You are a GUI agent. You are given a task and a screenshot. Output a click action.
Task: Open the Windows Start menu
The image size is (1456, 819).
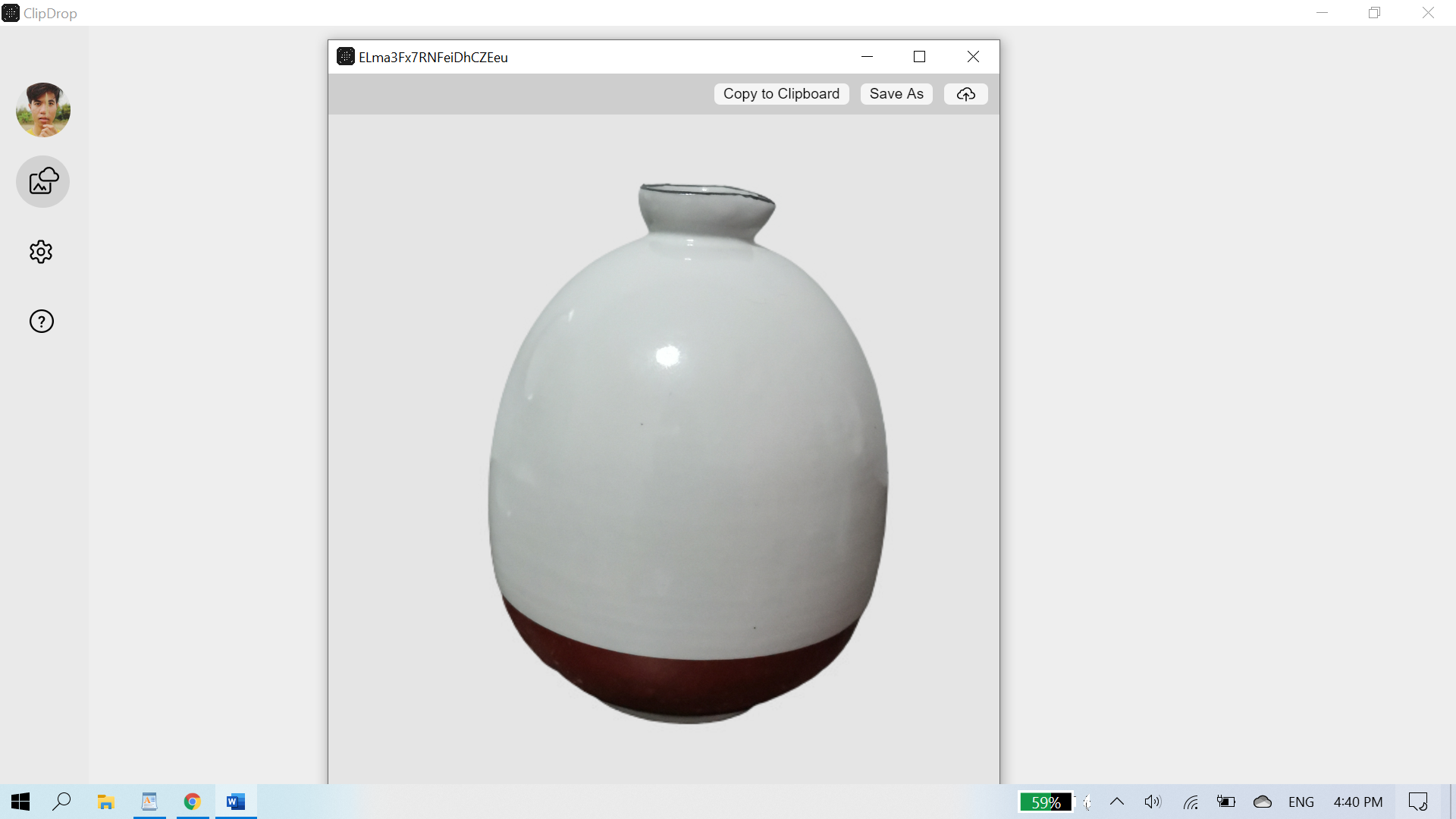20,802
